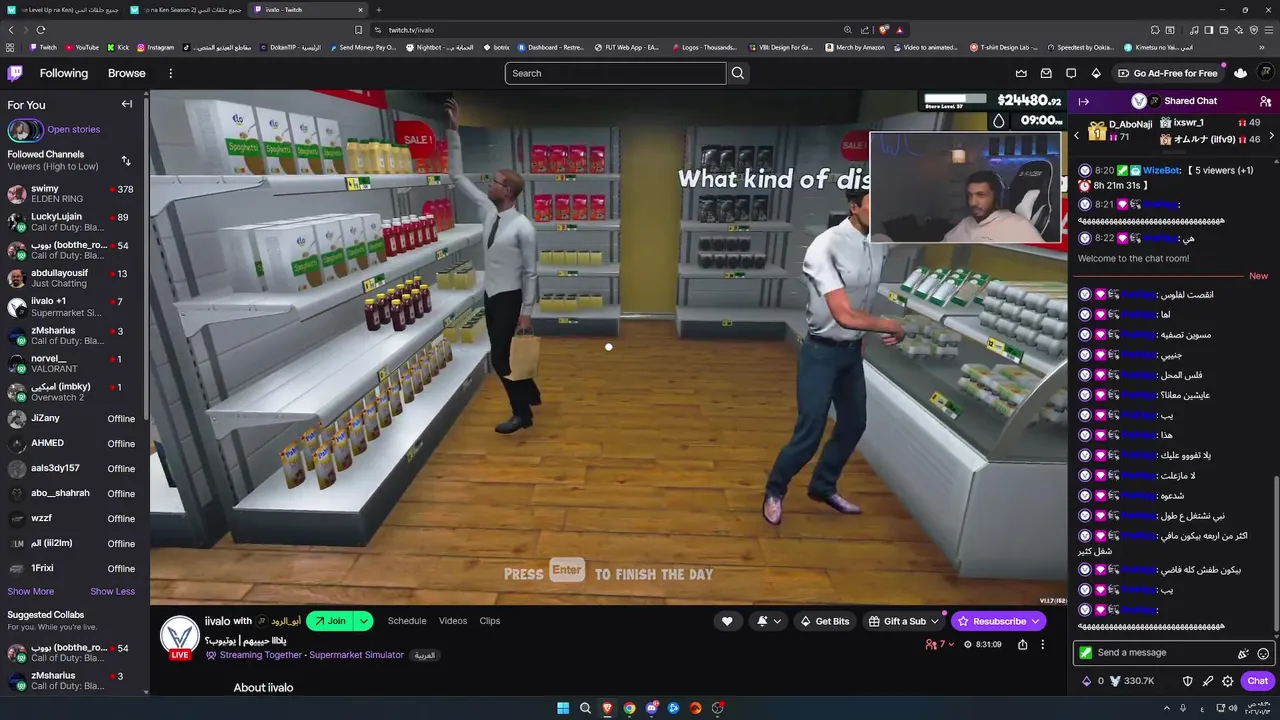This screenshot has height=720, width=1280.
Task: Open the Turbo lotus icon in top bar
Action: 1241,73
